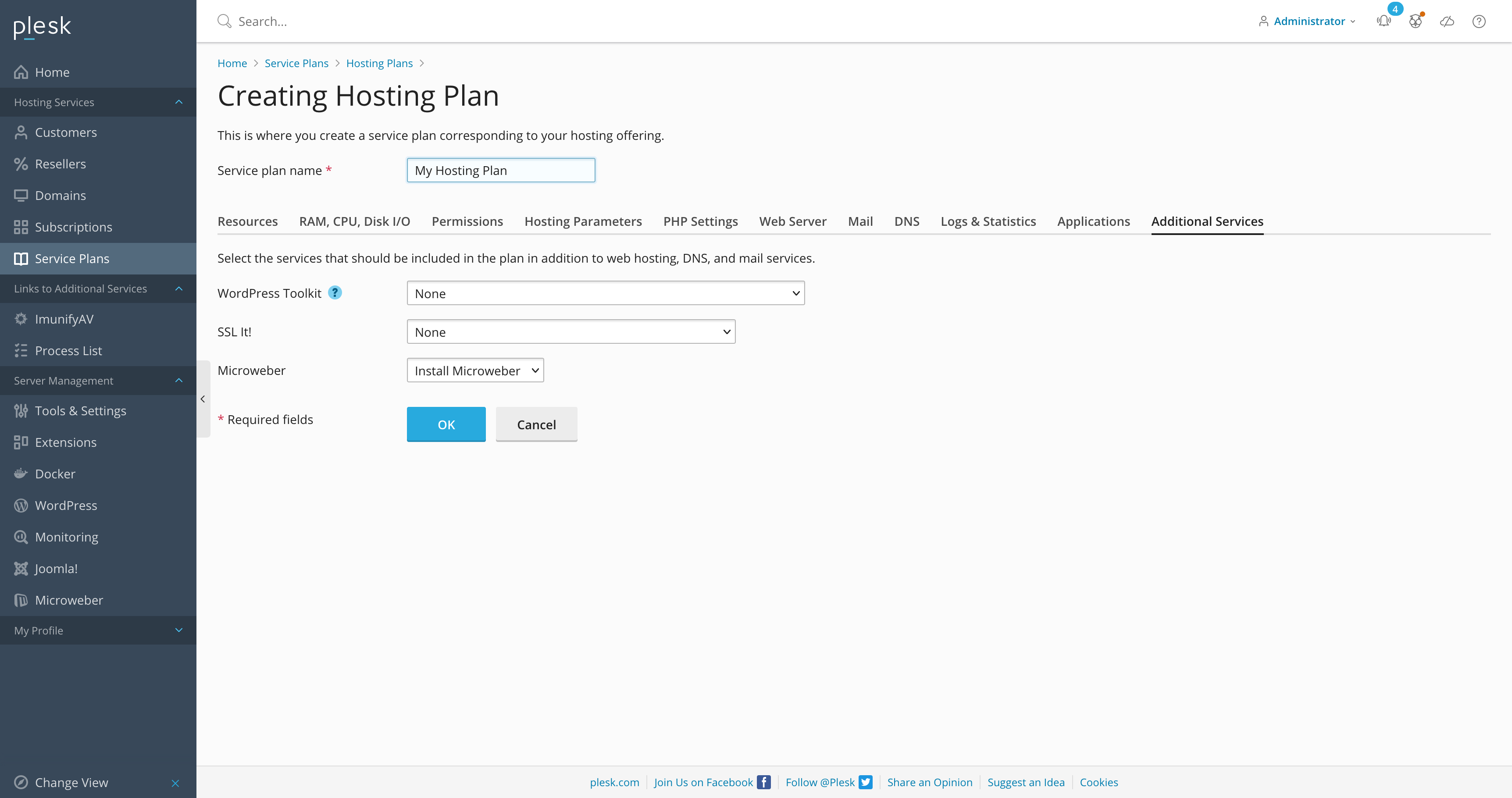The width and height of the screenshot is (1512, 798).
Task: Click the cloud sync icon in the header
Action: [1447, 21]
